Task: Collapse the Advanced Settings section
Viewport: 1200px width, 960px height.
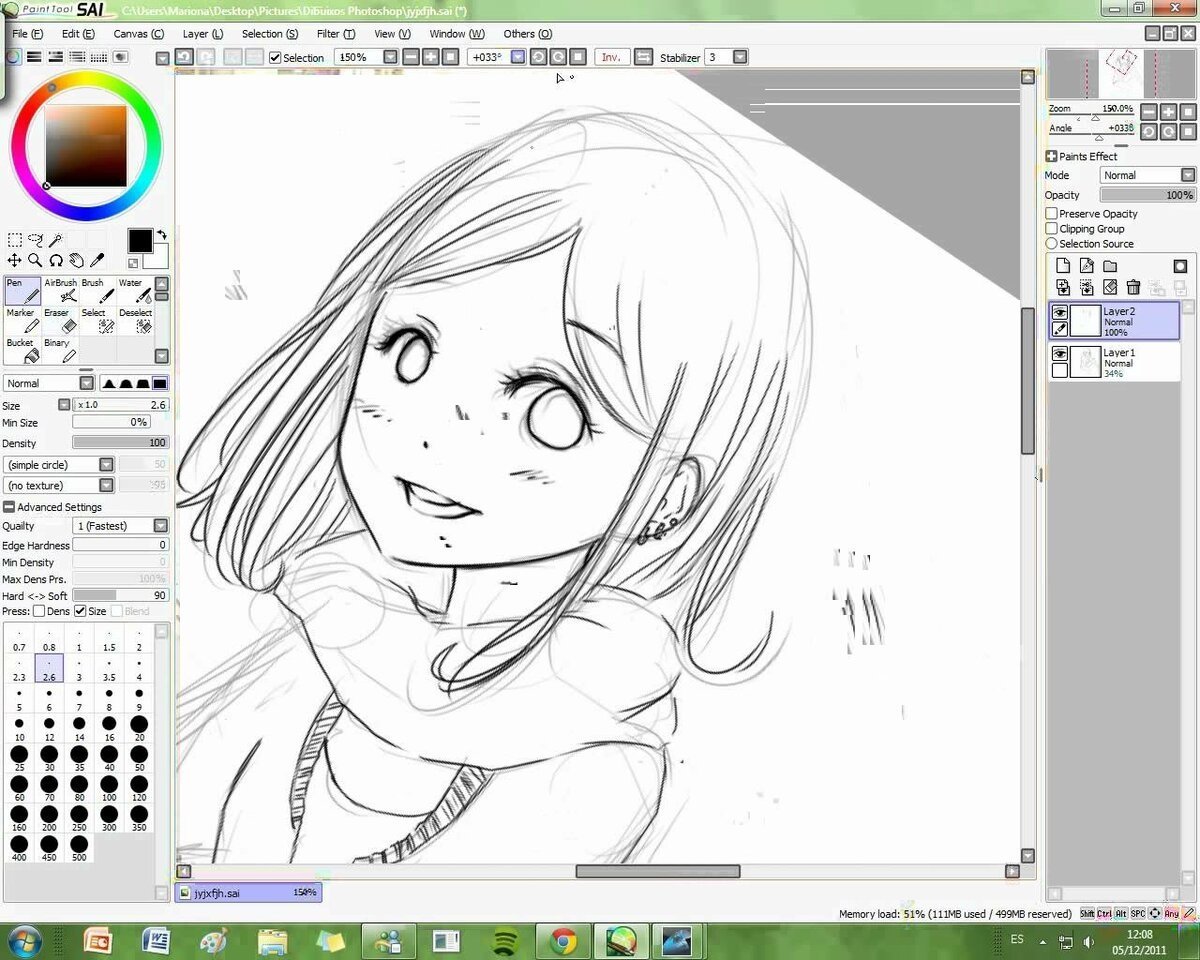Action: (9, 507)
